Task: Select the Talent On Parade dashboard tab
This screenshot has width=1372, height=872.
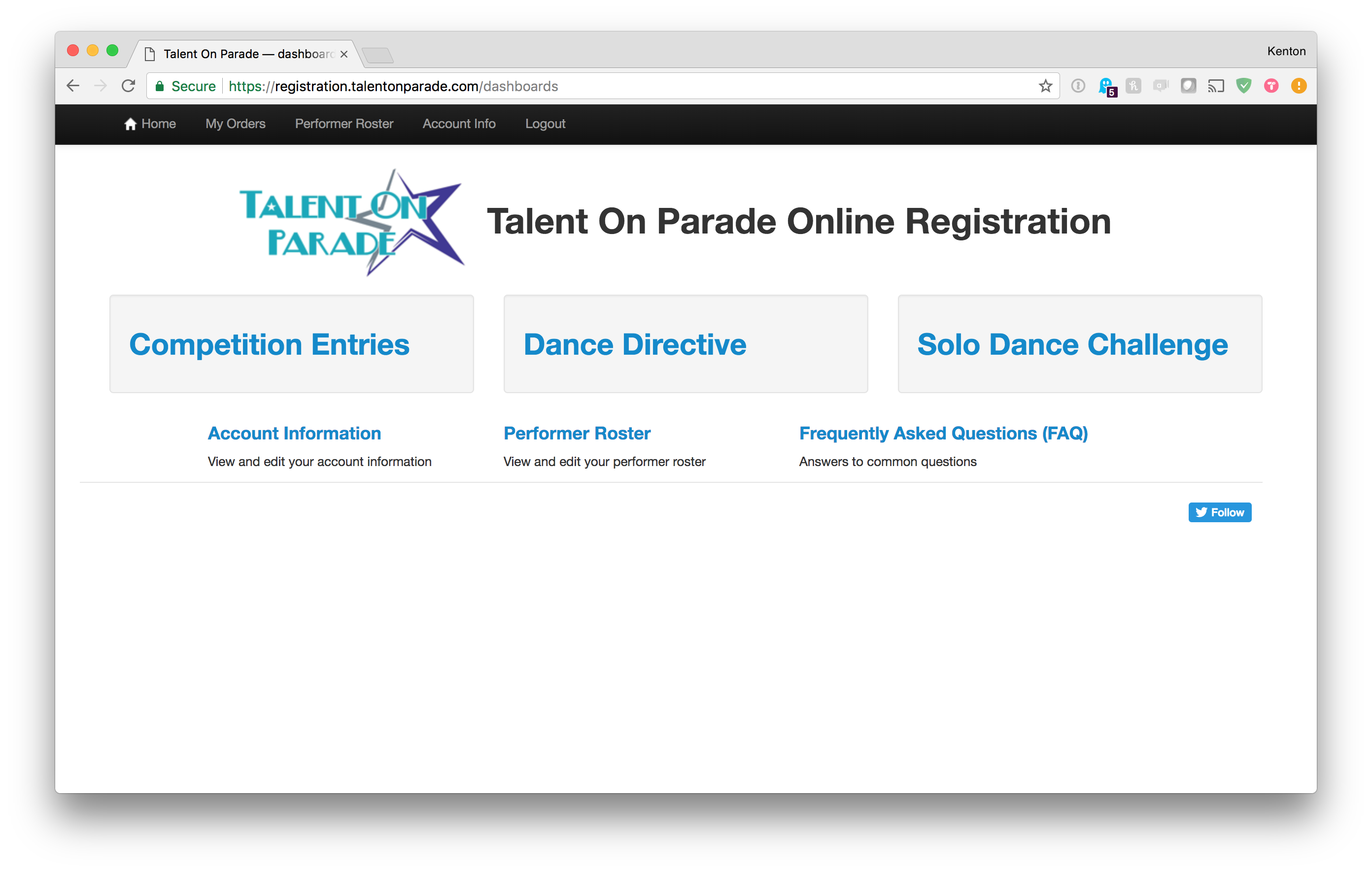Action: coord(246,54)
